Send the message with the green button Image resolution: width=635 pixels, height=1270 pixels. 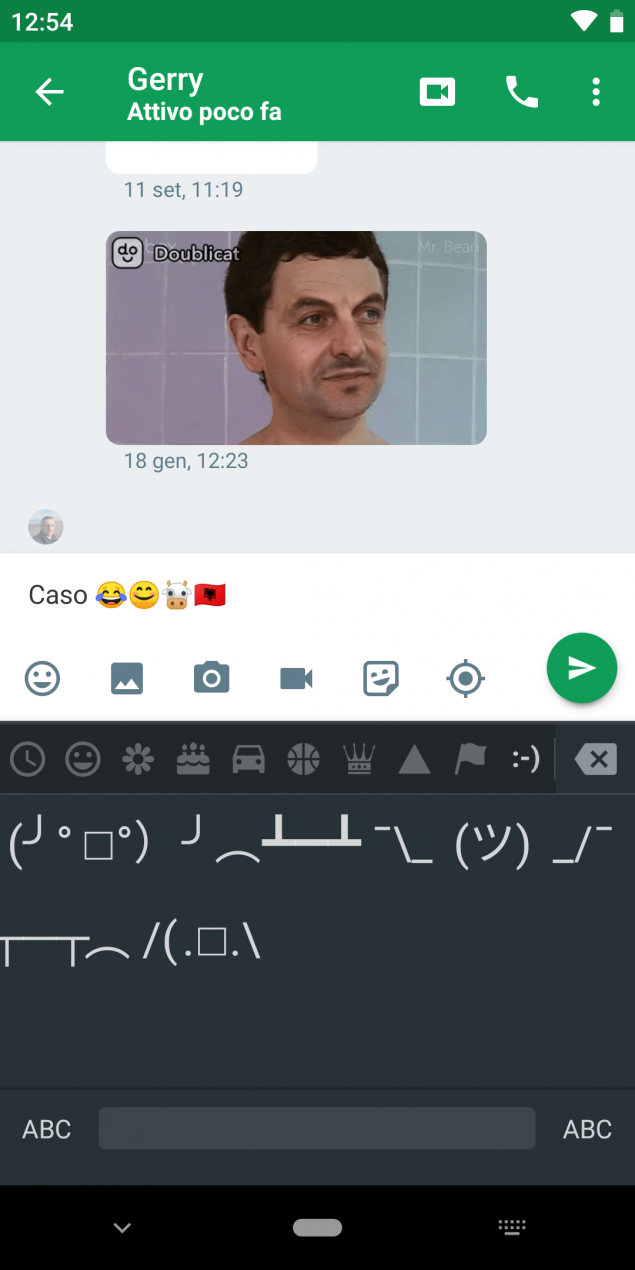coord(582,668)
